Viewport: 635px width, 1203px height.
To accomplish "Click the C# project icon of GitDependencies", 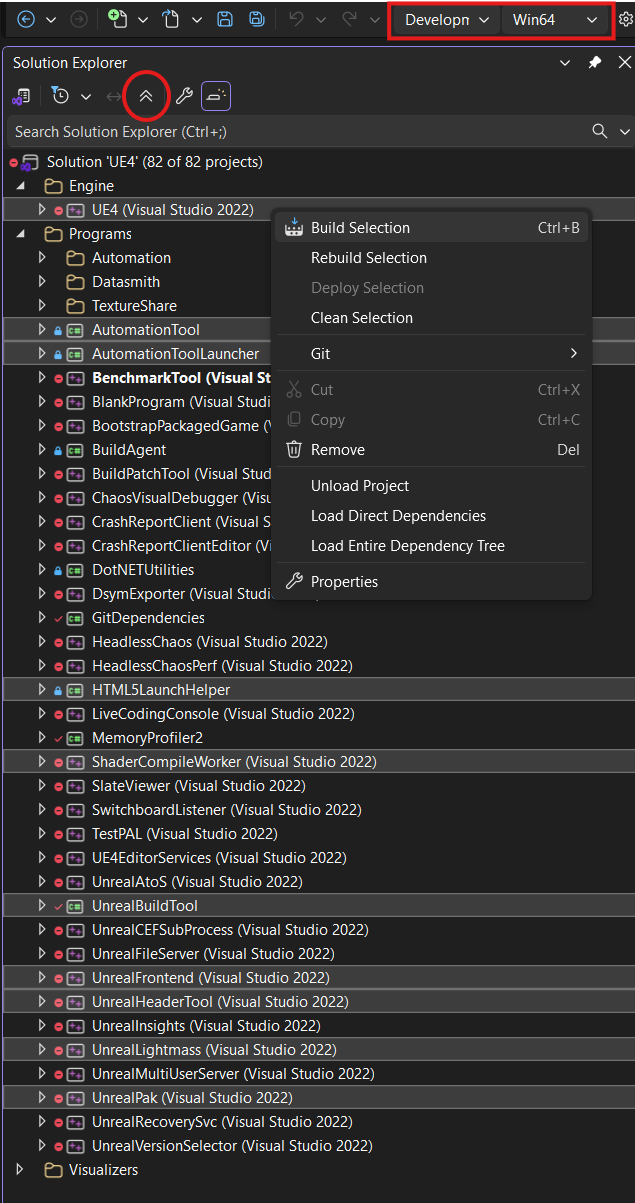I will tap(75, 618).
